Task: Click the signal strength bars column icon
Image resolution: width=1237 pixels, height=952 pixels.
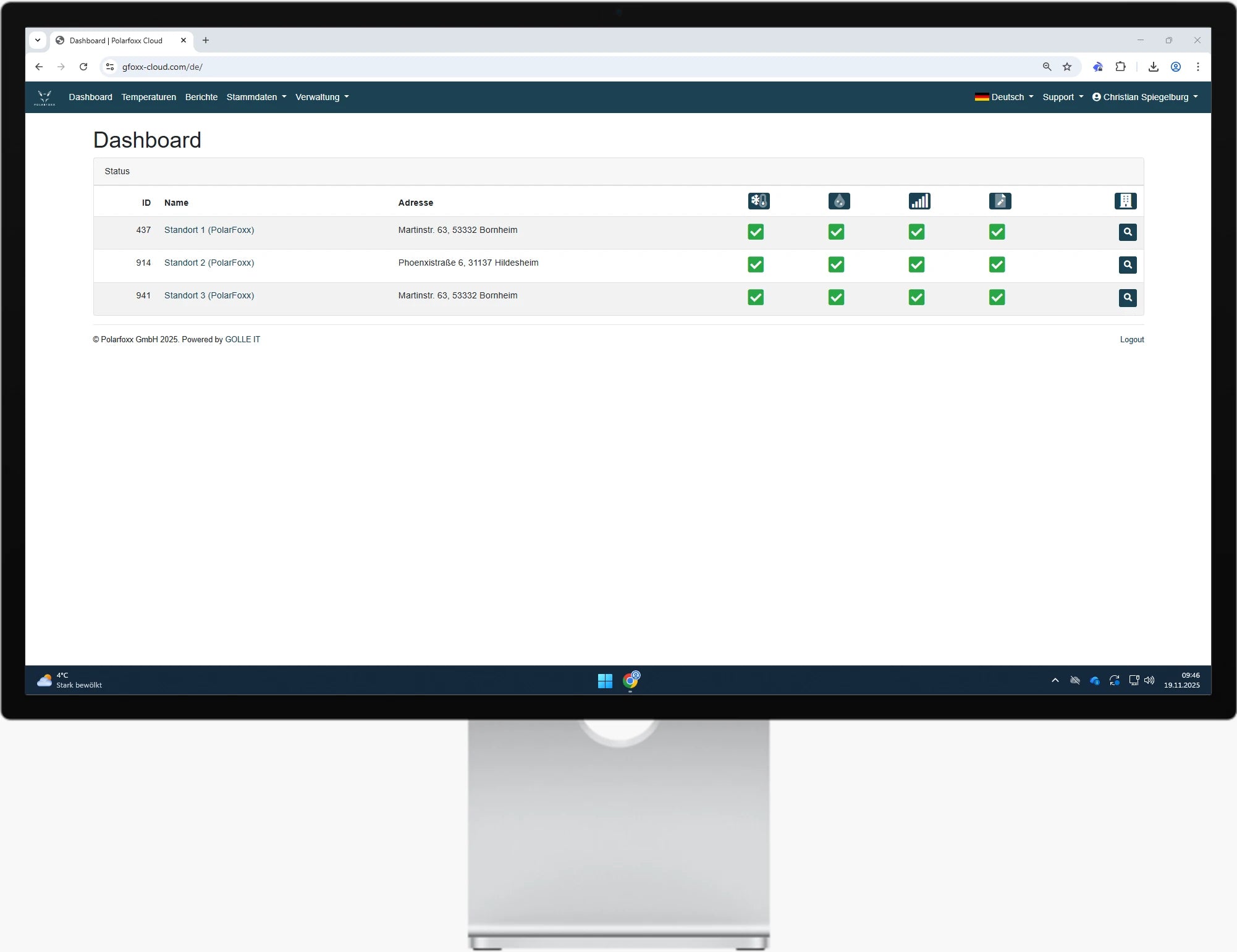Action: pyautogui.click(x=919, y=201)
